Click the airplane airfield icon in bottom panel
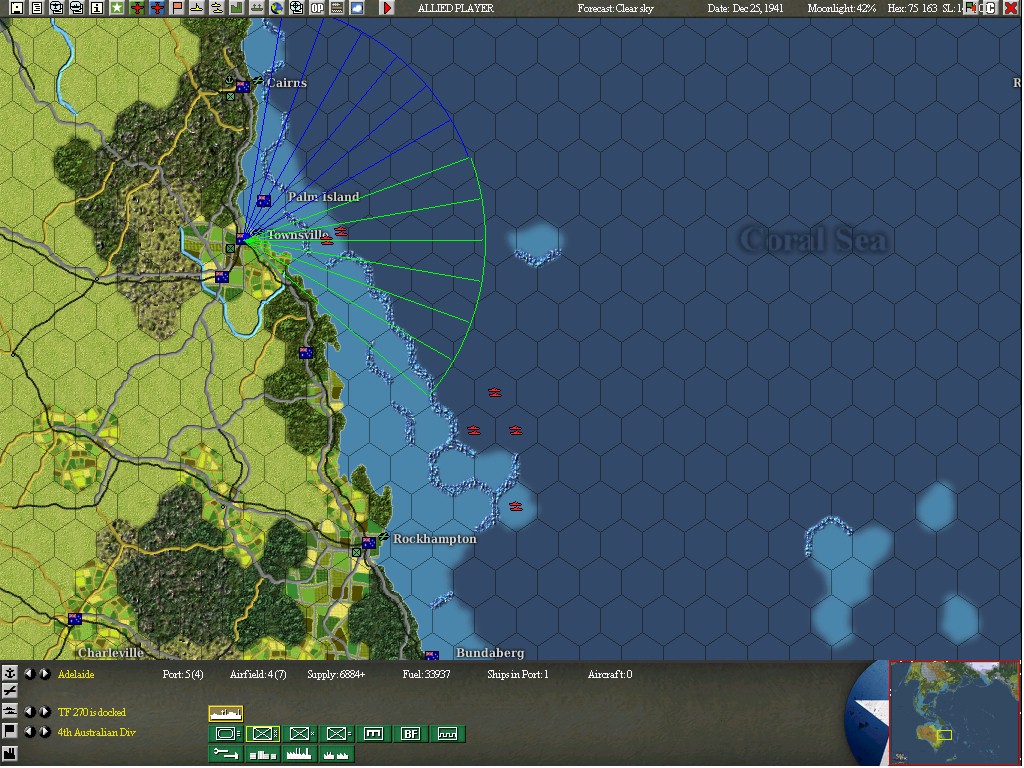This screenshot has height=768, width=1024. click(9, 691)
